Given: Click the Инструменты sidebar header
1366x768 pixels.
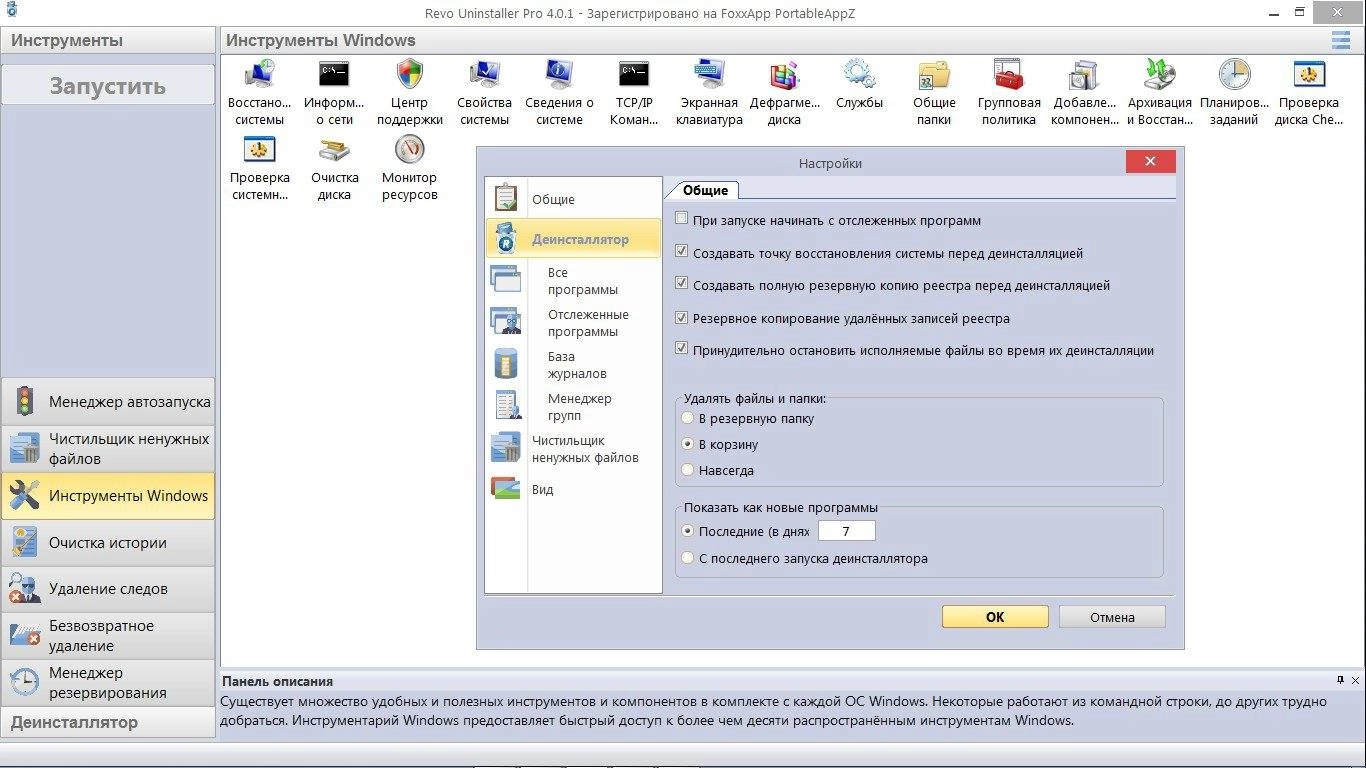Looking at the screenshot, I should (x=108, y=40).
